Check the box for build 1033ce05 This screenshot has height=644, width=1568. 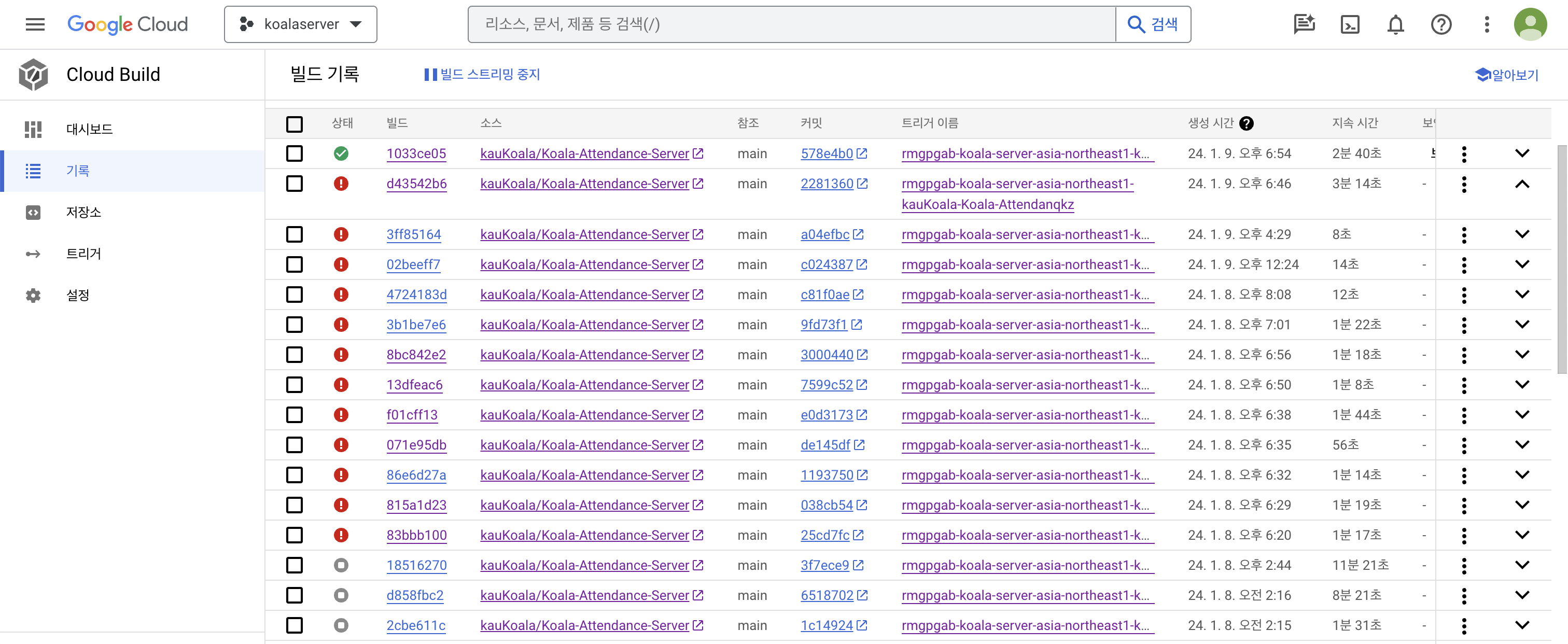295,153
